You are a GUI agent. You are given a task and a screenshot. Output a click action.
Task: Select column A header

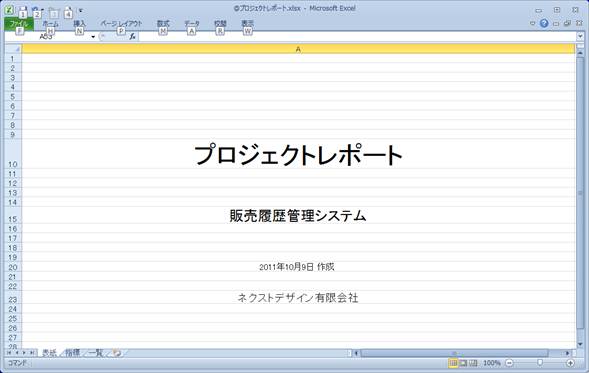pos(298,49)
